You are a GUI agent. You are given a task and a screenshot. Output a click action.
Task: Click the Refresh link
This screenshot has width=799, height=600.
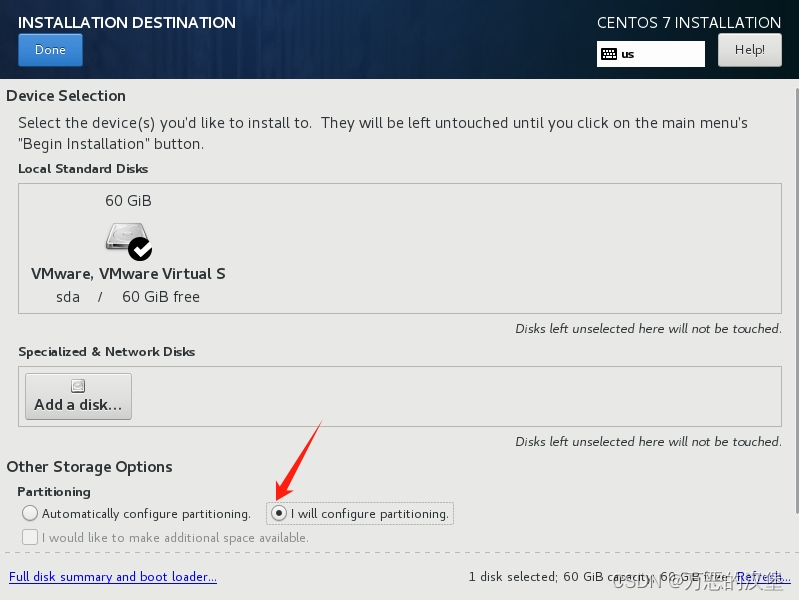pyautogui.click(x=763, y=577)
